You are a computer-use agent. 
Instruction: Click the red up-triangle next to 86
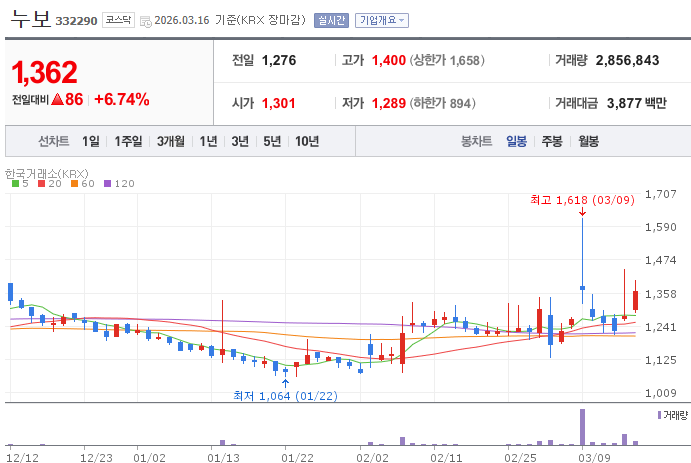58,99
